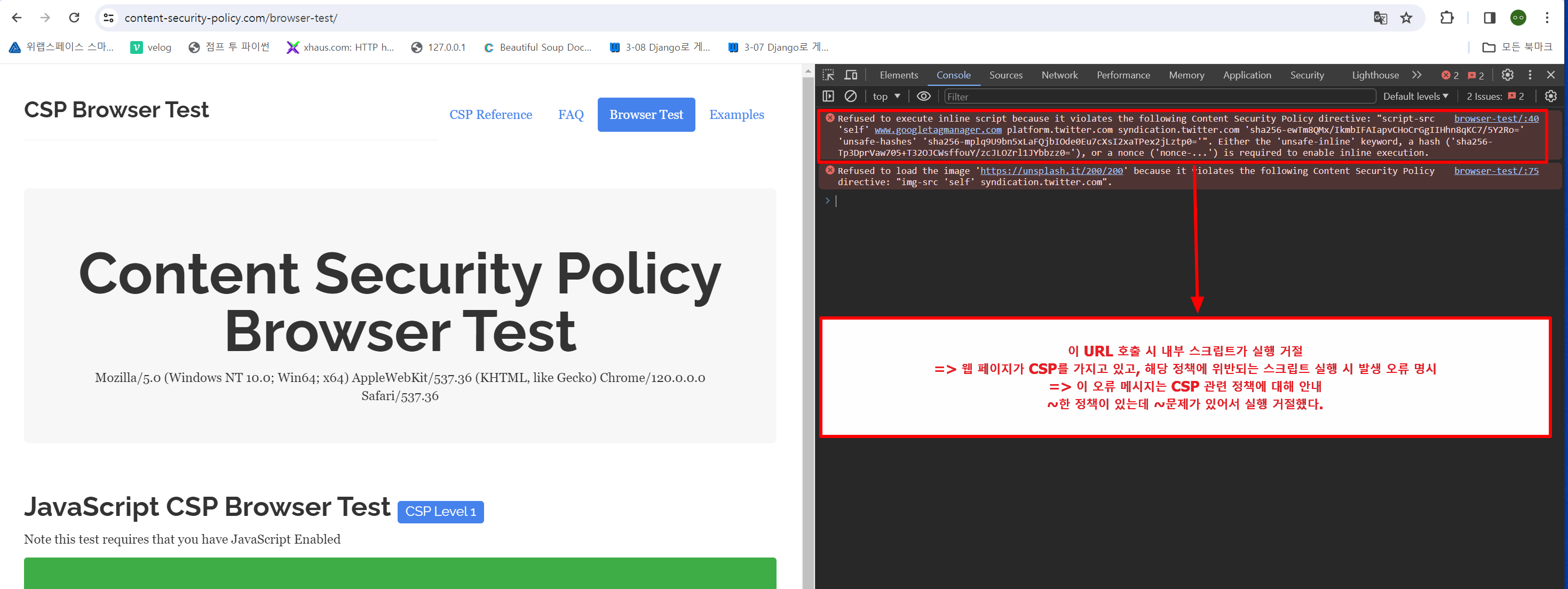The width and height of the screenshot is (1568, 589).
Task: Bookmark this page with star icon
Action: click(1406, 18)
